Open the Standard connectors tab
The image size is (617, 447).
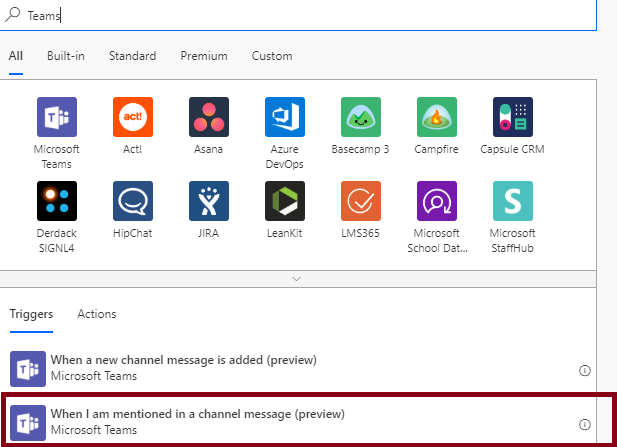(x=132, y=56)
